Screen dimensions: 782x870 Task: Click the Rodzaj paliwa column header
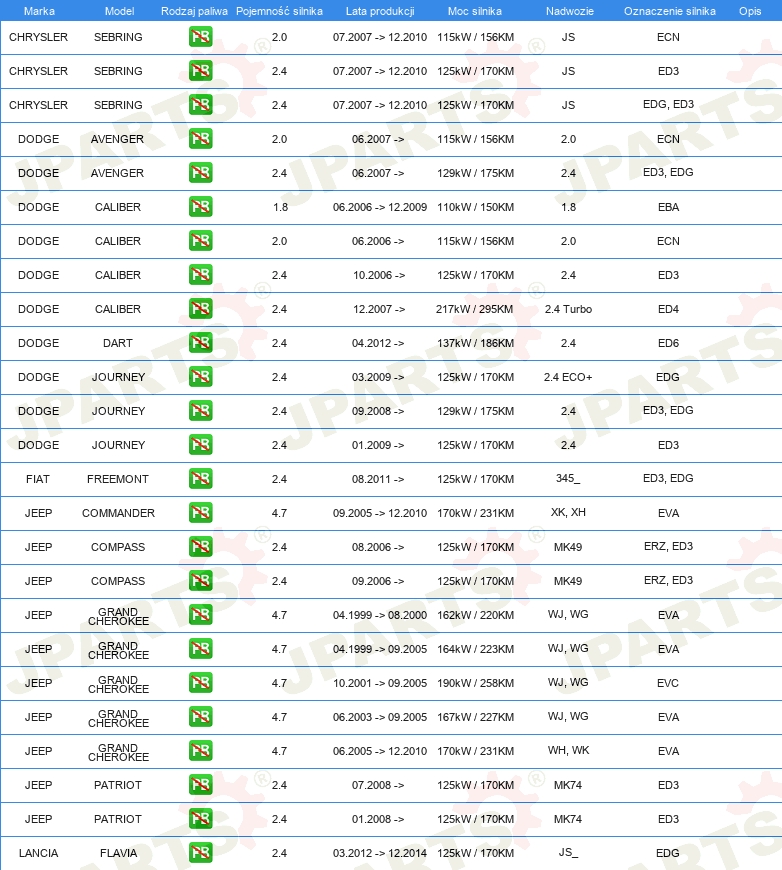pyautogui.click(x=194, y=11)
